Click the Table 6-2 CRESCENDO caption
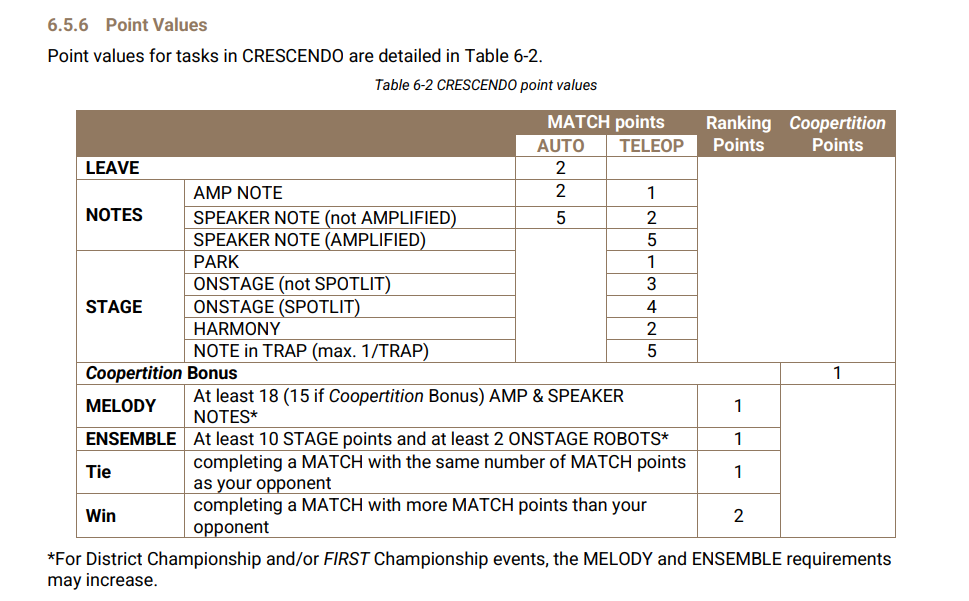This screenshot has height=601, width=969. click(485, 85)
